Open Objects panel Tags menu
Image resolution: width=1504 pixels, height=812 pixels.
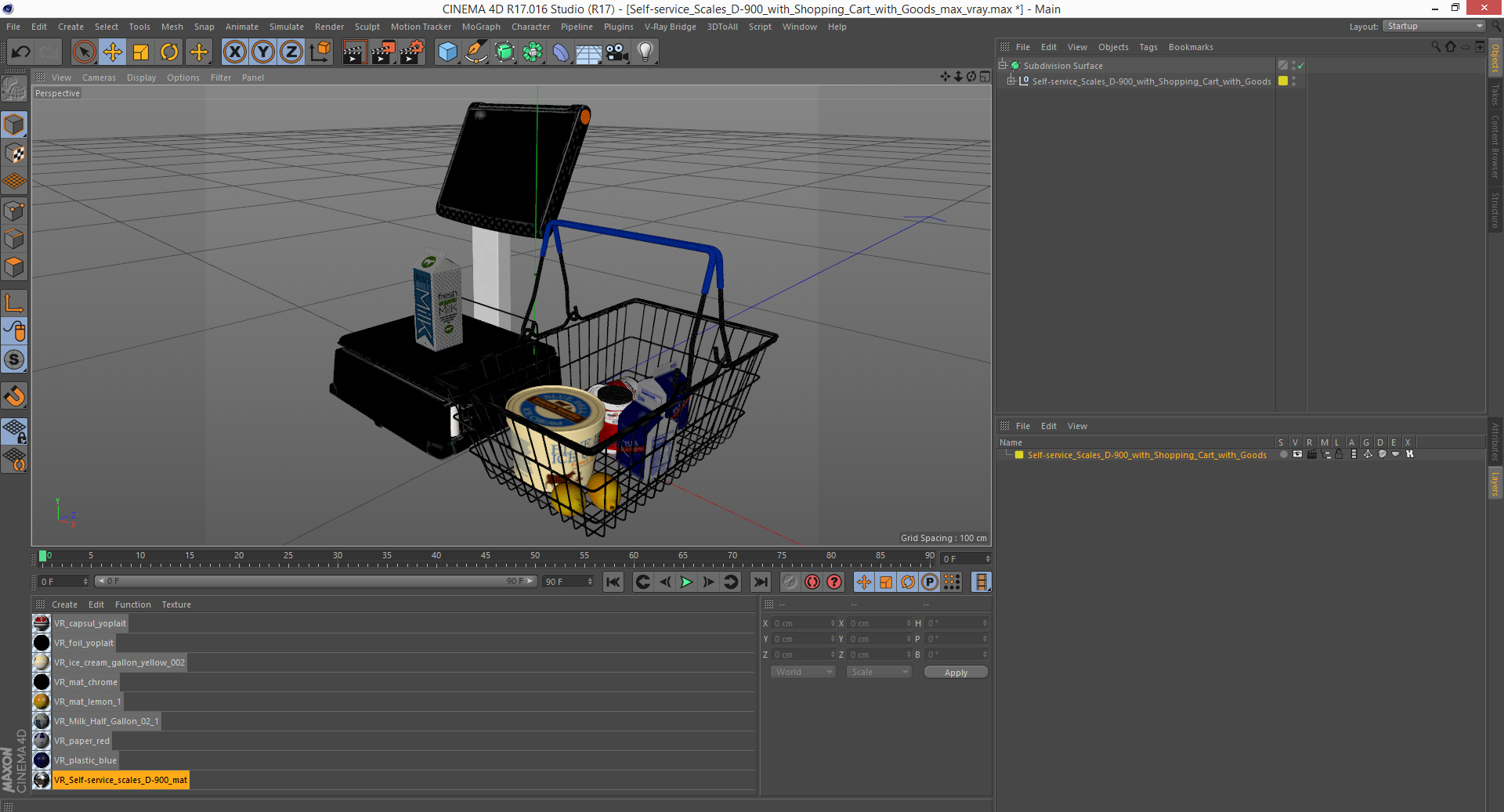coord(1148,47)
